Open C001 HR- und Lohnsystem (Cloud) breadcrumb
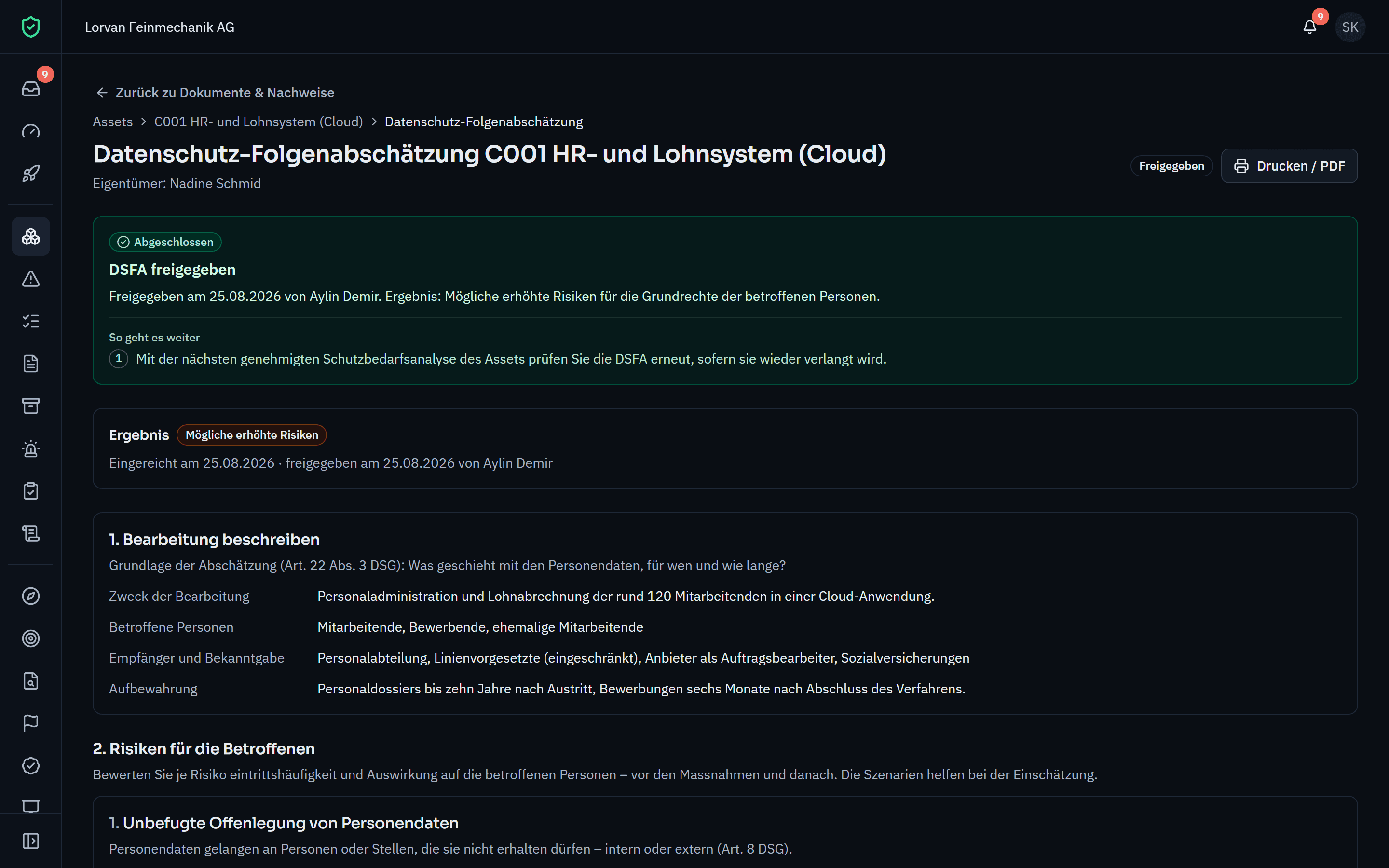The image size is (1389, 868). [259, 122]
